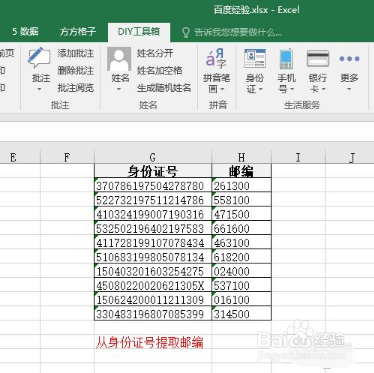Select cell 411728199107078434

pos(153,243)
